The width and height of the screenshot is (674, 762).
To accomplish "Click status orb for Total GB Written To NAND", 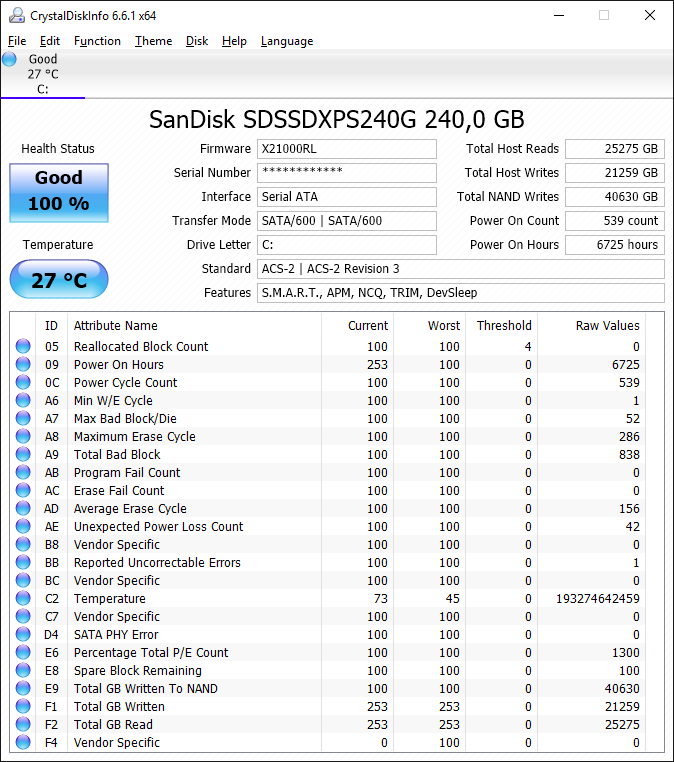I will tap(23, 688).
